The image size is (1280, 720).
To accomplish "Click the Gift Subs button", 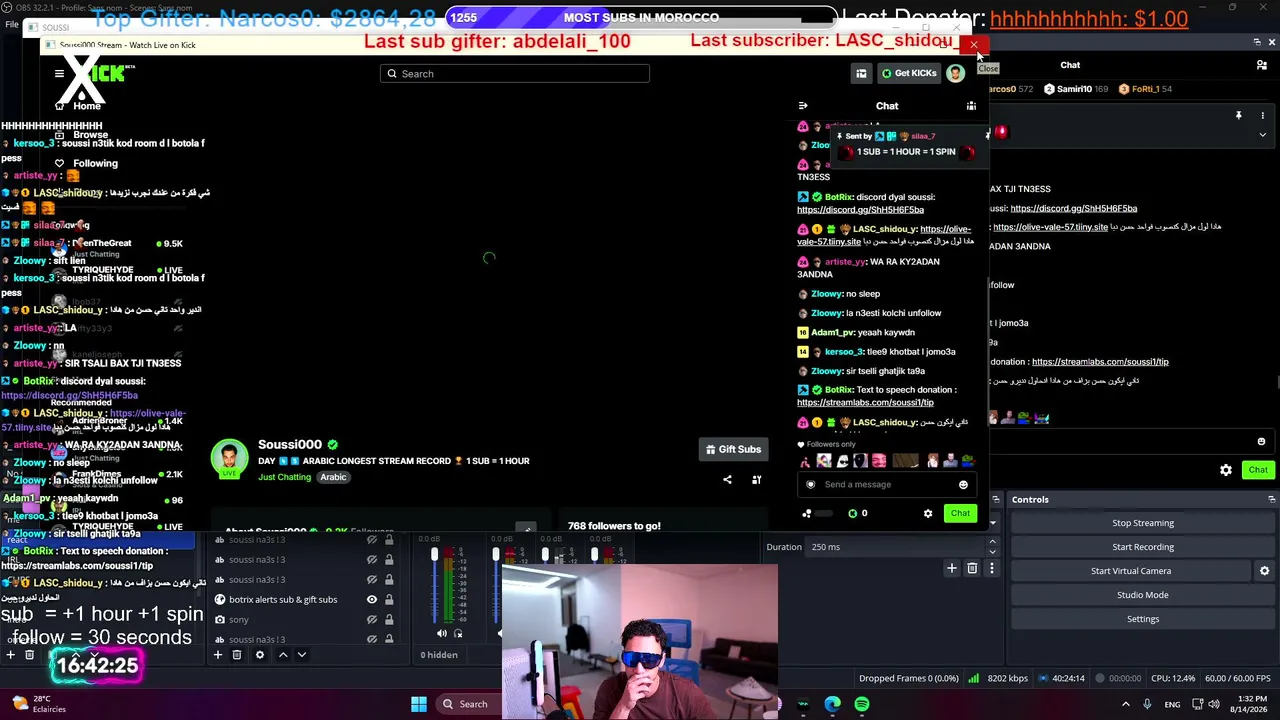I will click(733, 449).
